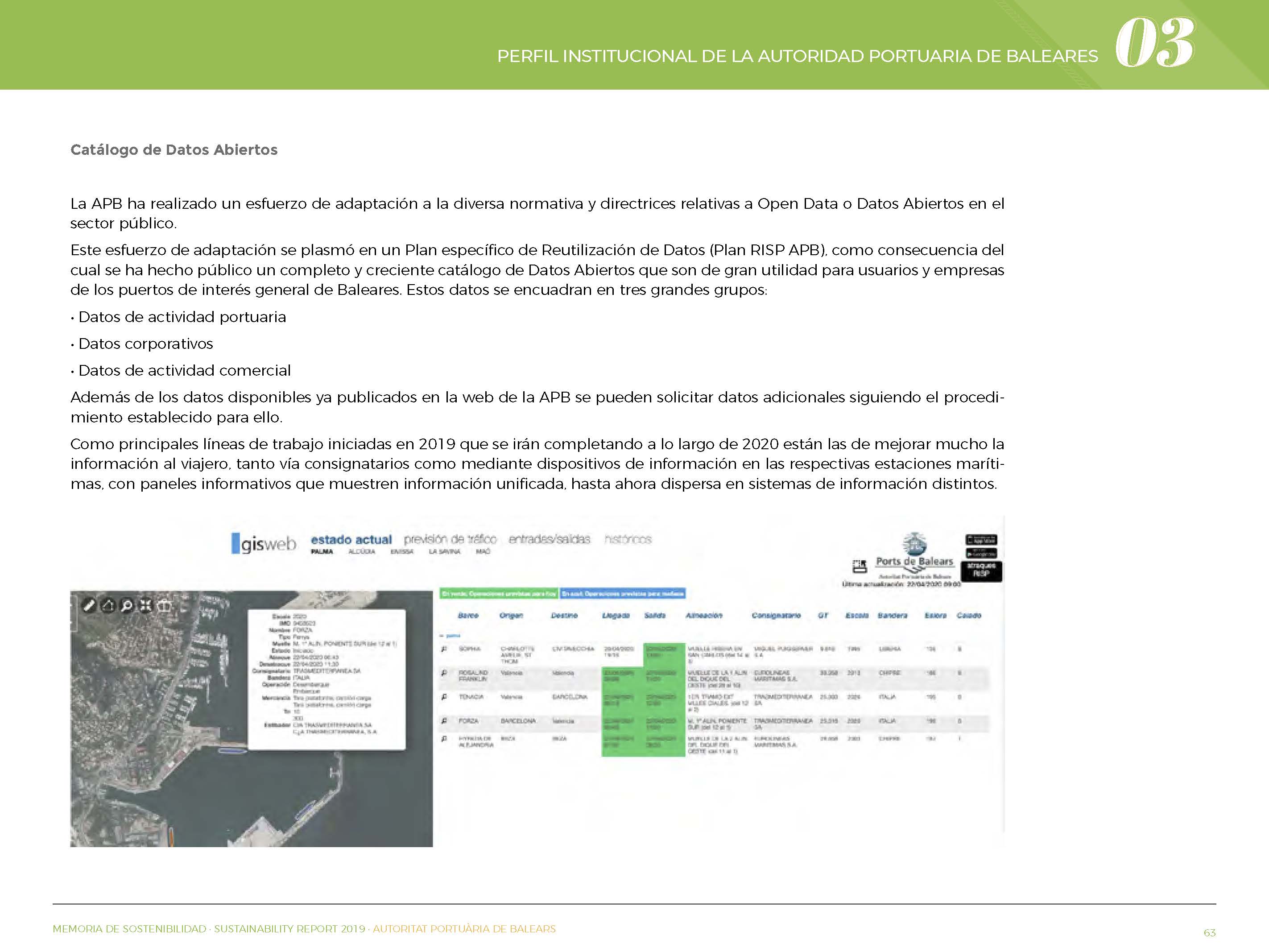Click the FORZA ship name in table
This screenshot has height=952, width=1269.
(469, 721)
